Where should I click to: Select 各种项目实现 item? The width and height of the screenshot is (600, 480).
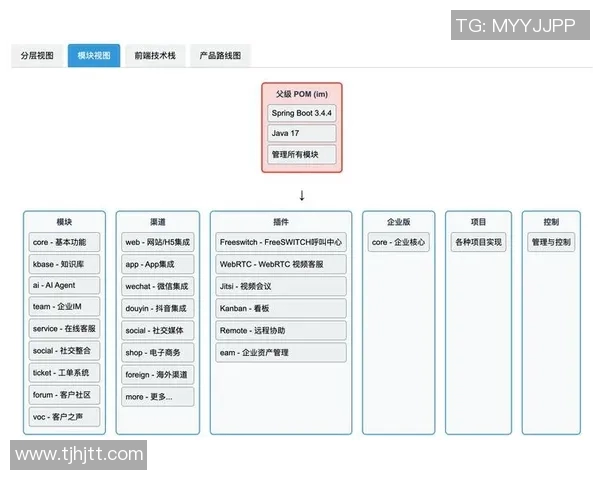pyautogui.click(x=478, y=242)
